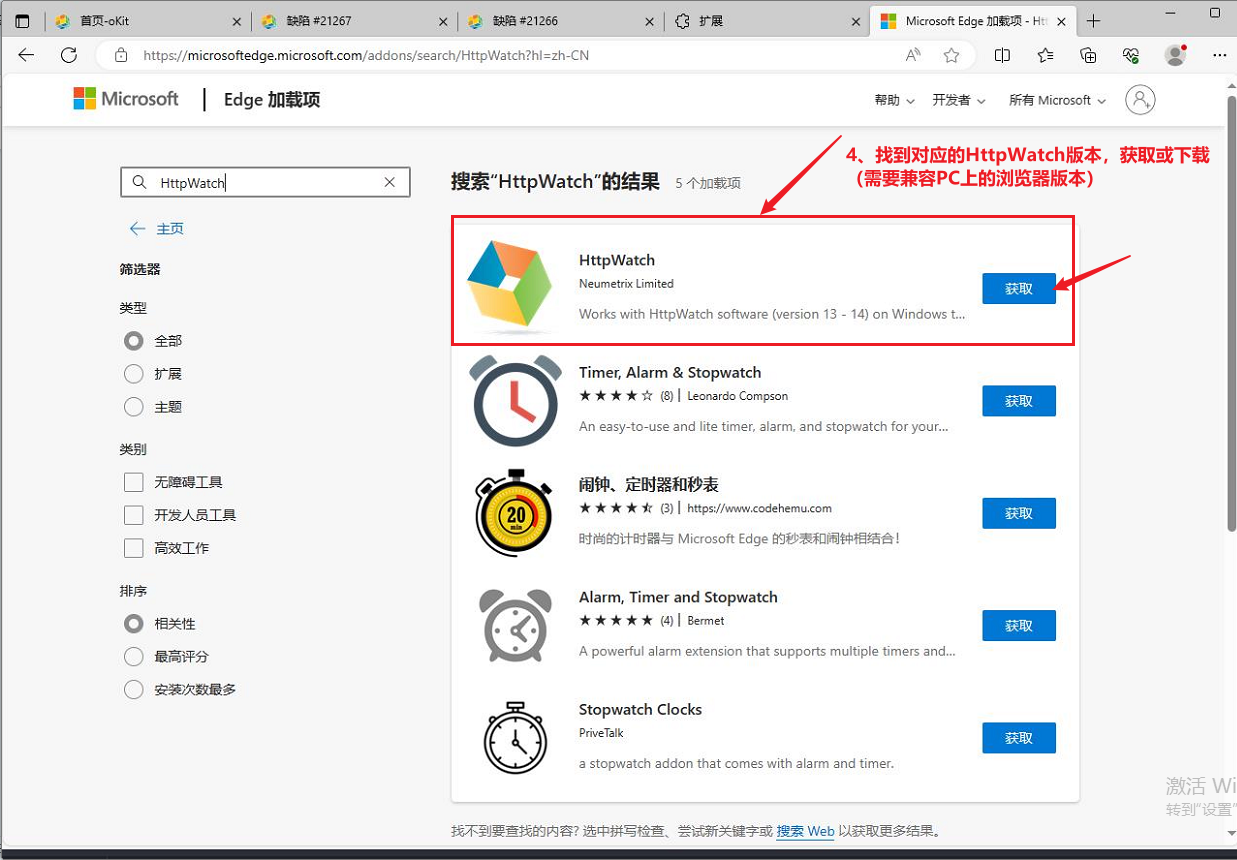Open the collections icon
This screenshot has height=860, width=1237.
coord(1088,55)
